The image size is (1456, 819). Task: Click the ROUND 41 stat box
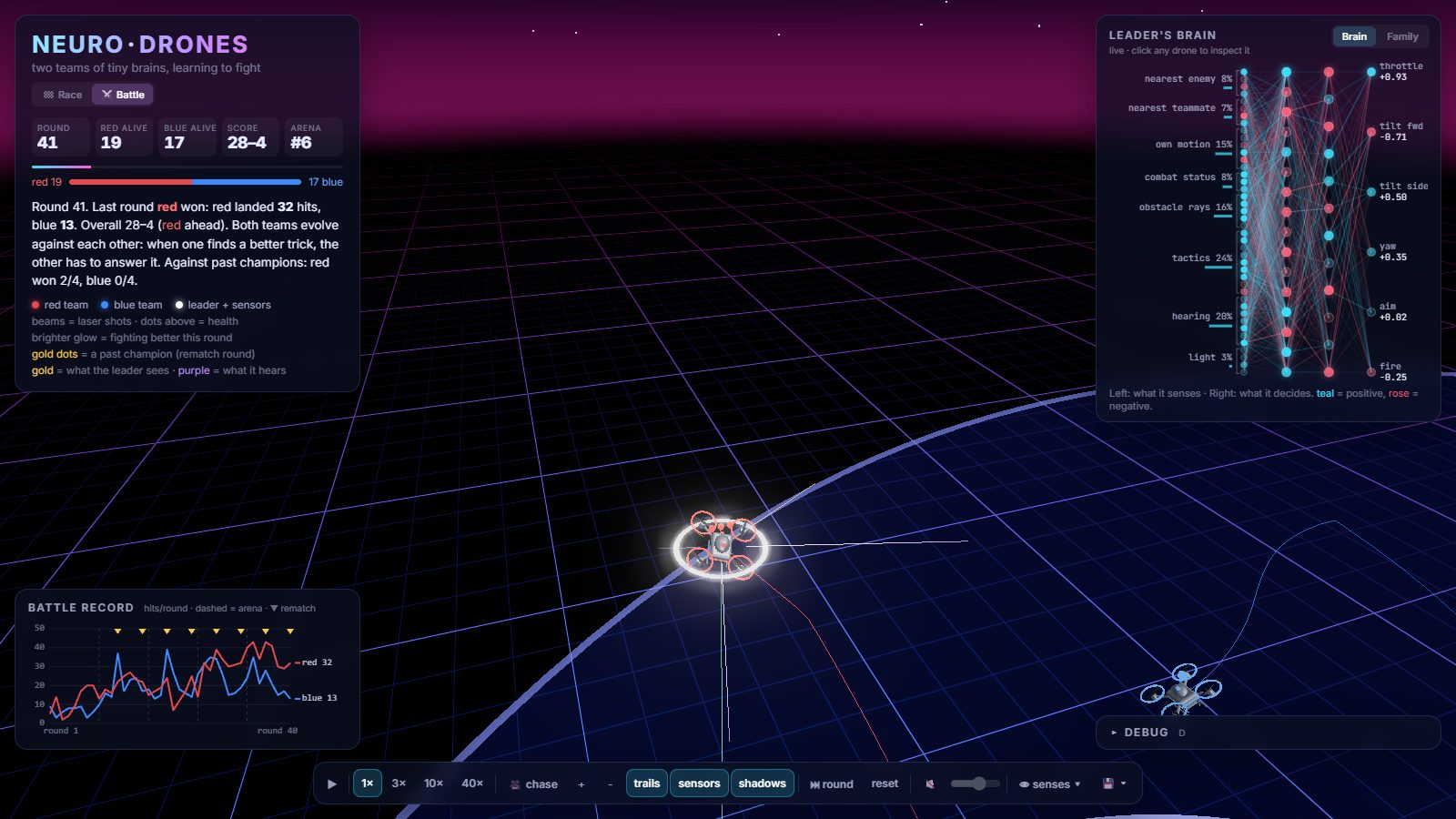(60, 136)
